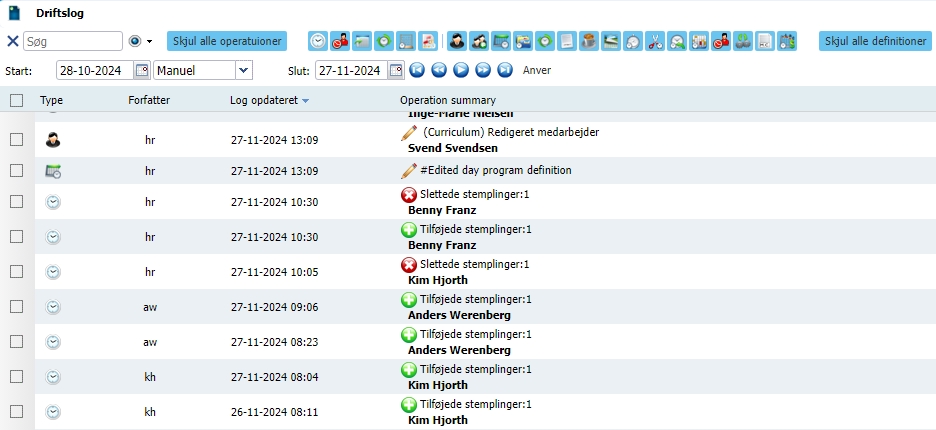Jump to first period button

tap(417, 70)
